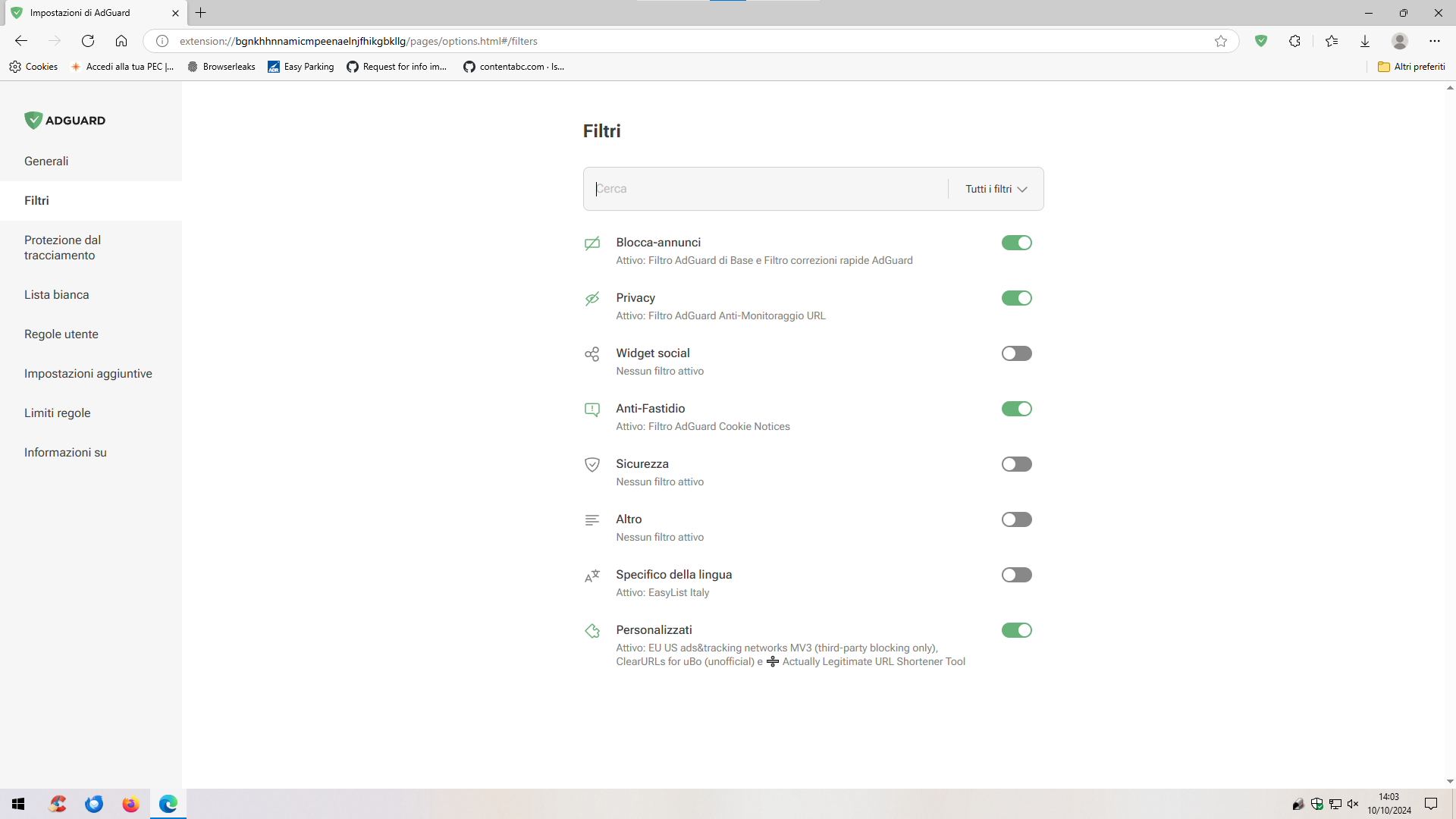Open a new browser tab
Image resolution: width=1456 pixels, height=819 pixels.
tap(201, 13)
